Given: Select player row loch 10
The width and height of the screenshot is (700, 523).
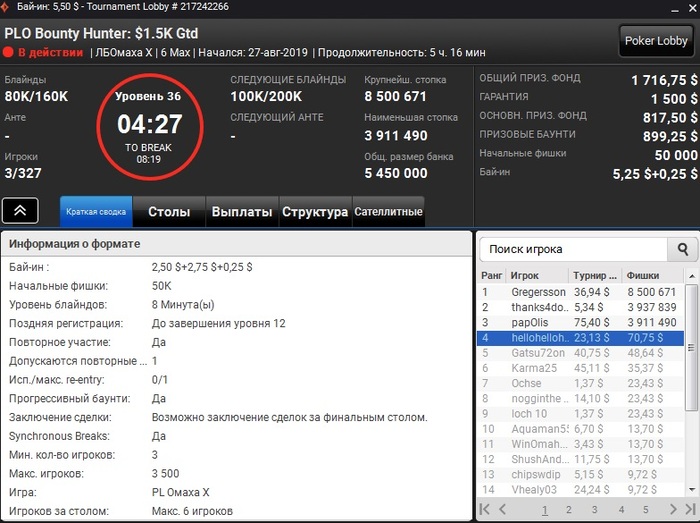Looking at the screenshot, I should [580, 414].
